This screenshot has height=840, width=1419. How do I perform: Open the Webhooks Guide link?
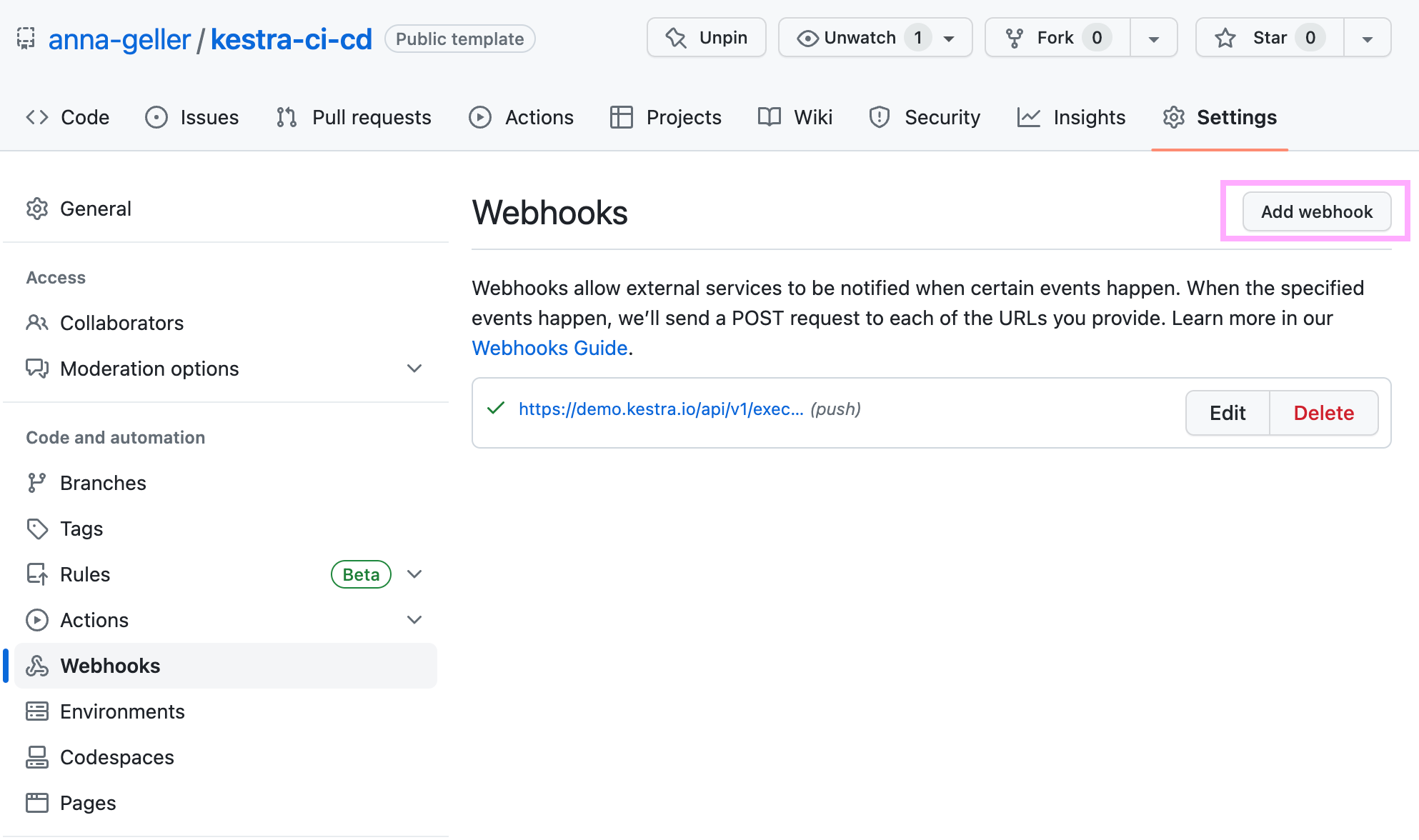549,348
